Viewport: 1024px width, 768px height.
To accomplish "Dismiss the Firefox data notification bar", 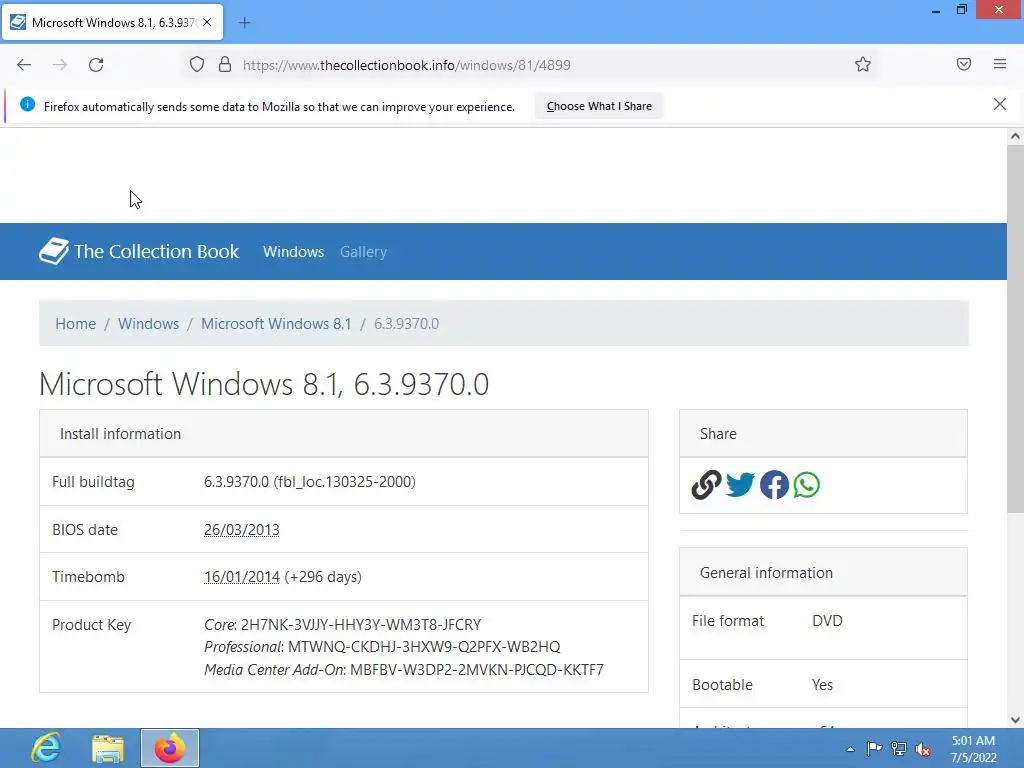I will (1000, 104).
